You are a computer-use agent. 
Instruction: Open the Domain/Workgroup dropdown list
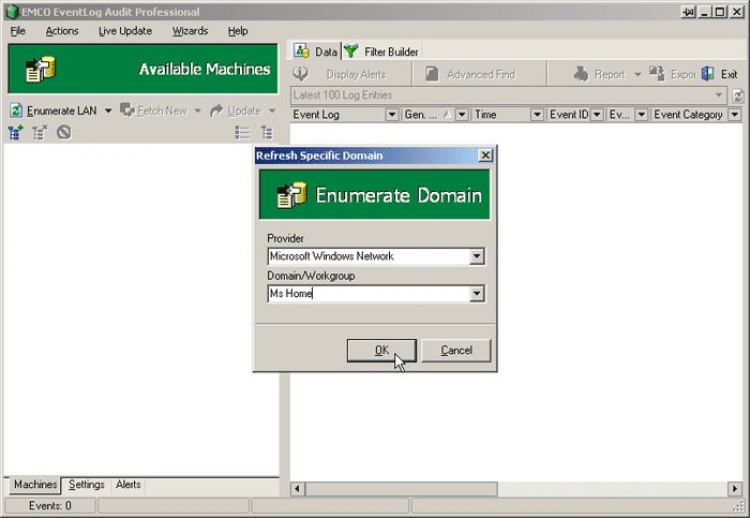pos(476,294)
